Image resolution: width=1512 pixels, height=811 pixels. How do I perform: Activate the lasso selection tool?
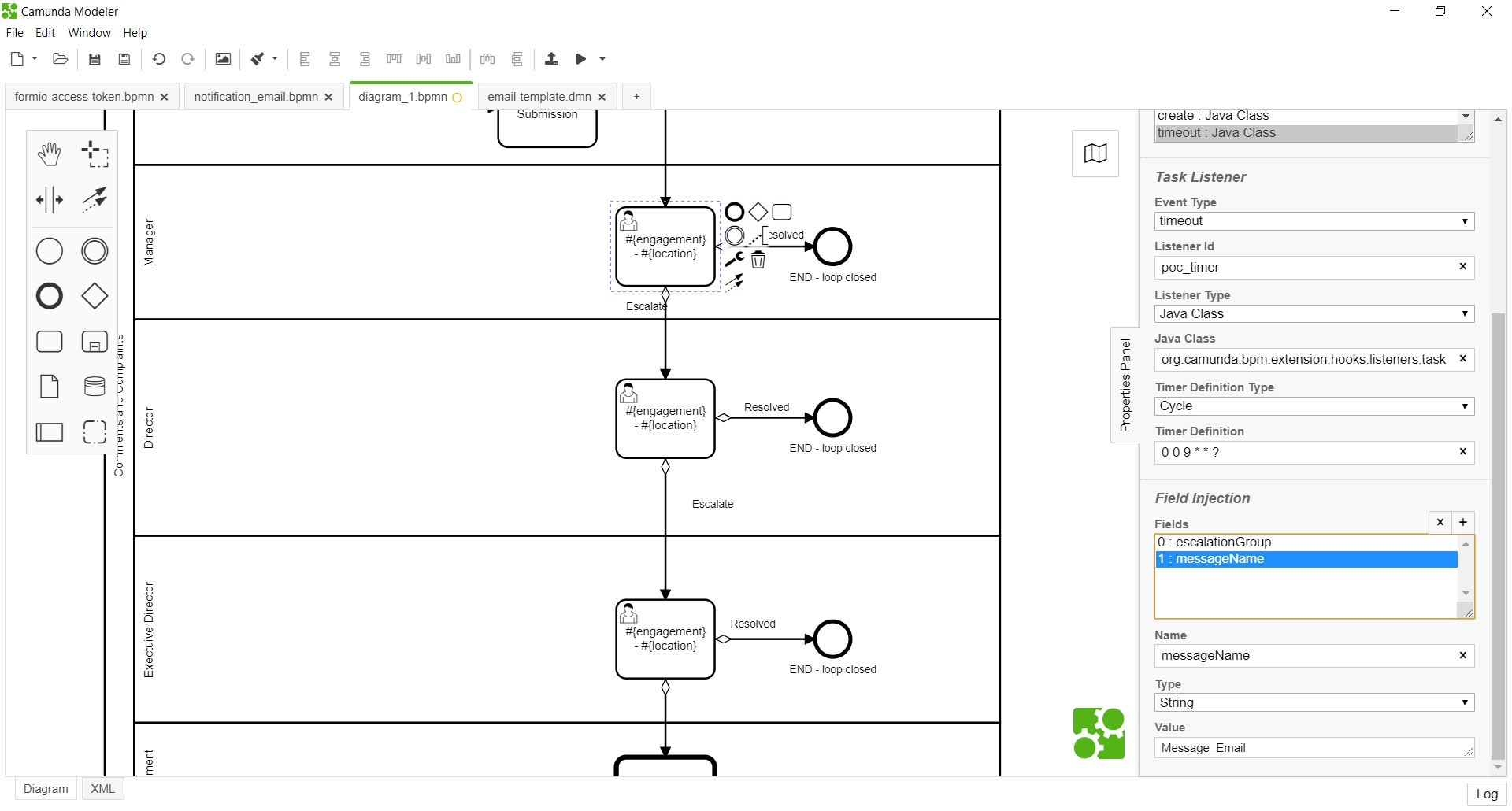94,154
